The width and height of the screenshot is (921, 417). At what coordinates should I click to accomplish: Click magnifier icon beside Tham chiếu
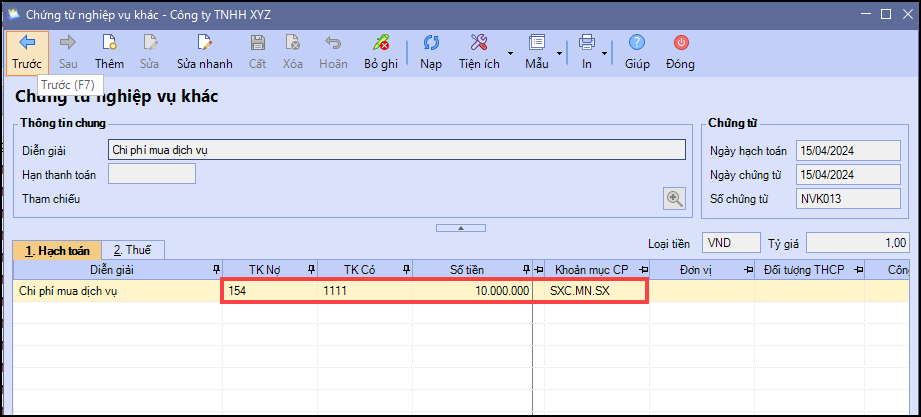point(675,198)
